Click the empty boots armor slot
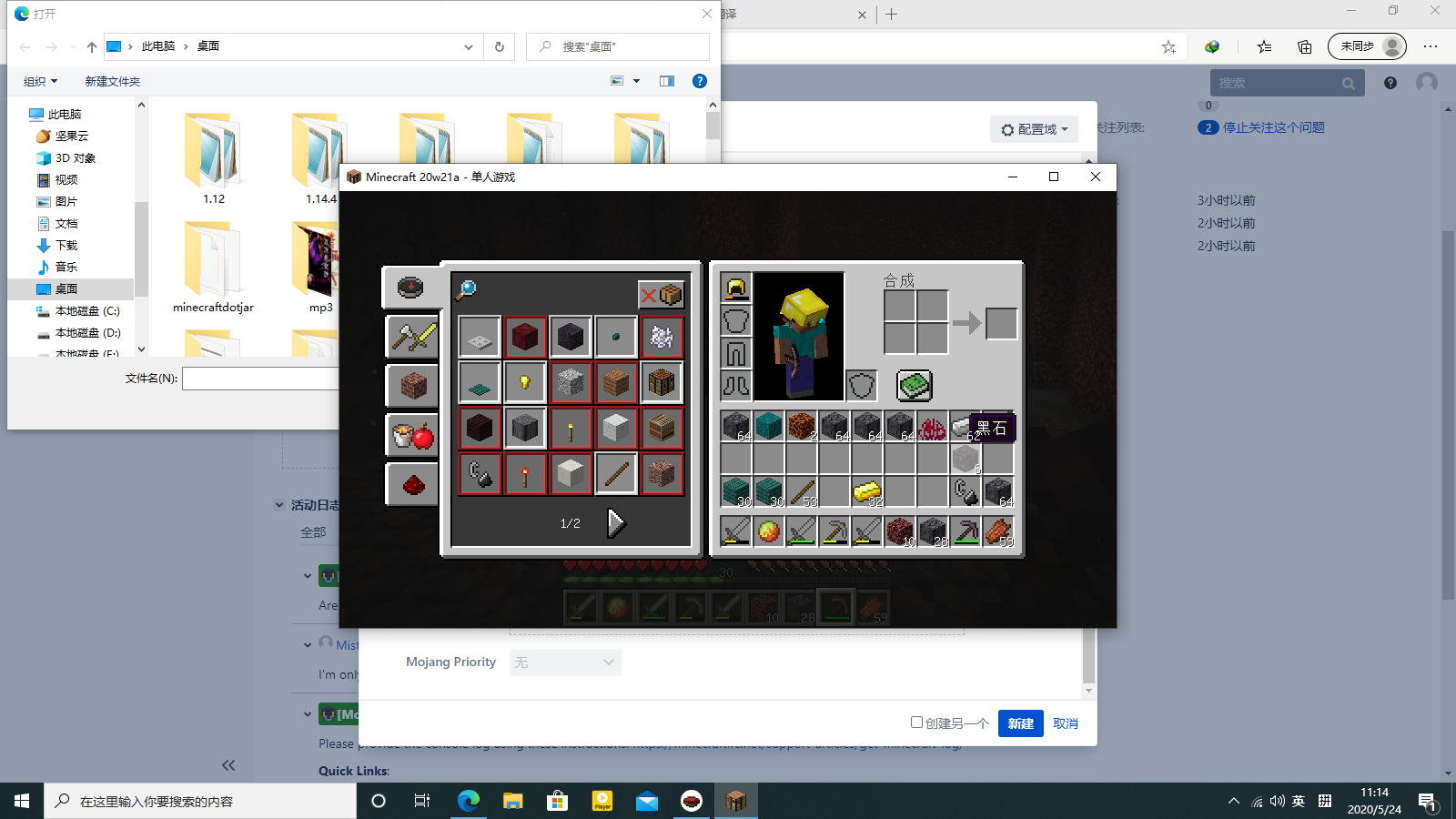The width and height of the screenshot is (1456, 819). (x=736, y=387)
